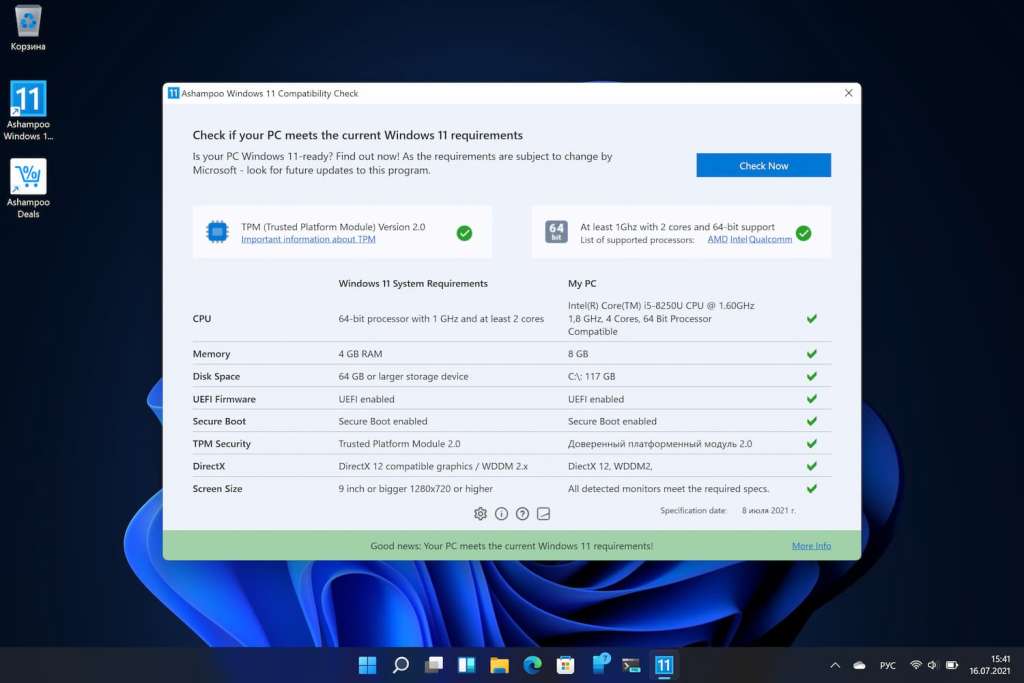Click UEFI Firmware row label
Viewport: 1024px width, 683px height.
click(224, 399)
